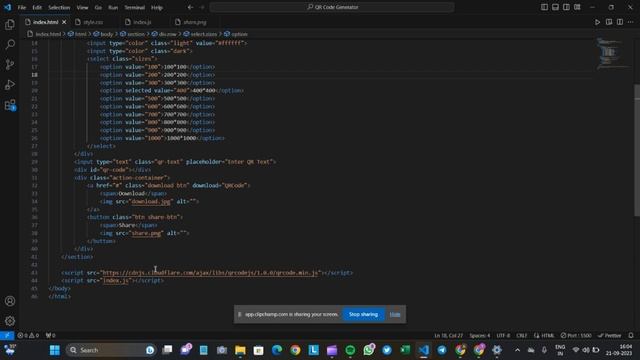Open the Selection menu

click(59, 7)
